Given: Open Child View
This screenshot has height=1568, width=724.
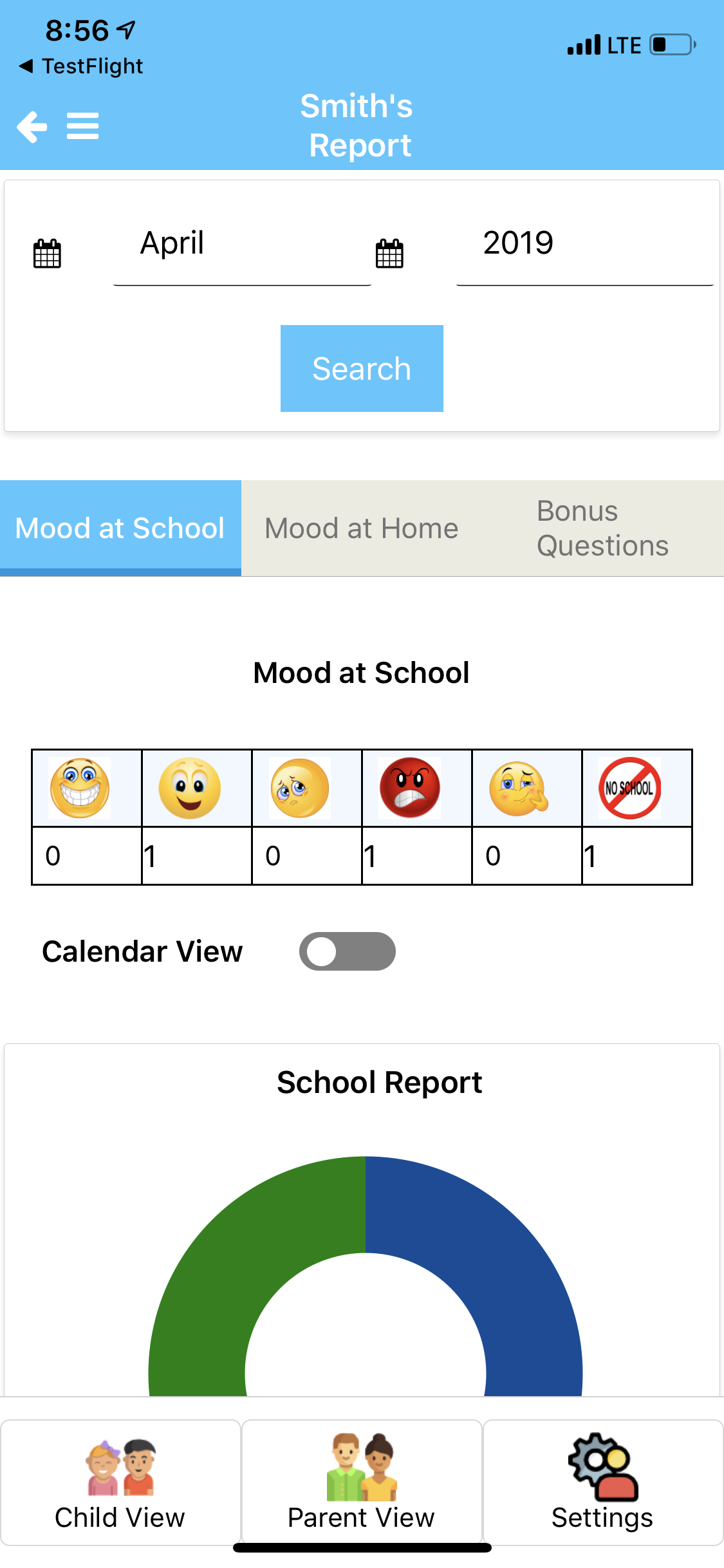Looking at the screenshot, I should 120,1482.
